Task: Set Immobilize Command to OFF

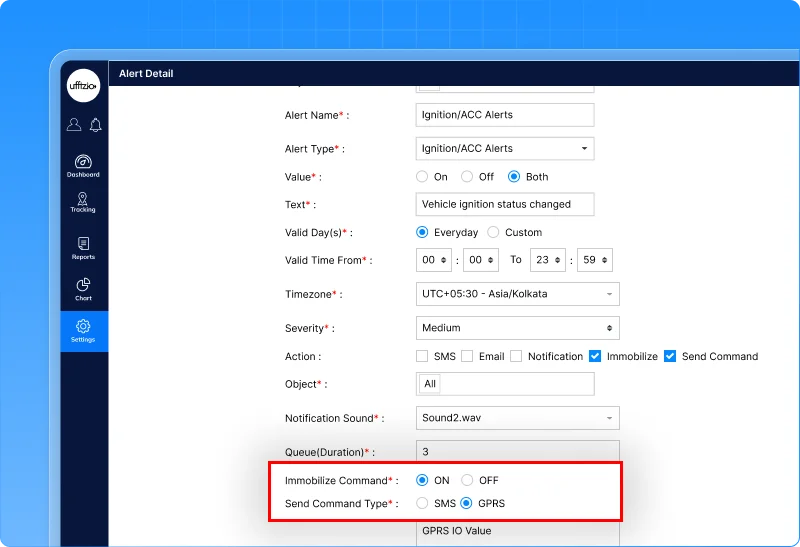Action: point(467,480)
